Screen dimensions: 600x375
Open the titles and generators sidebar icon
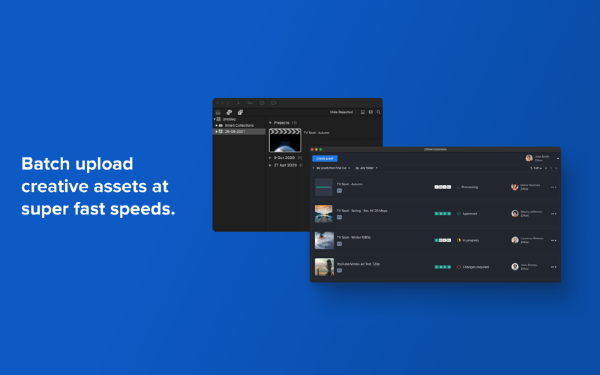click(x=240, y=112)
